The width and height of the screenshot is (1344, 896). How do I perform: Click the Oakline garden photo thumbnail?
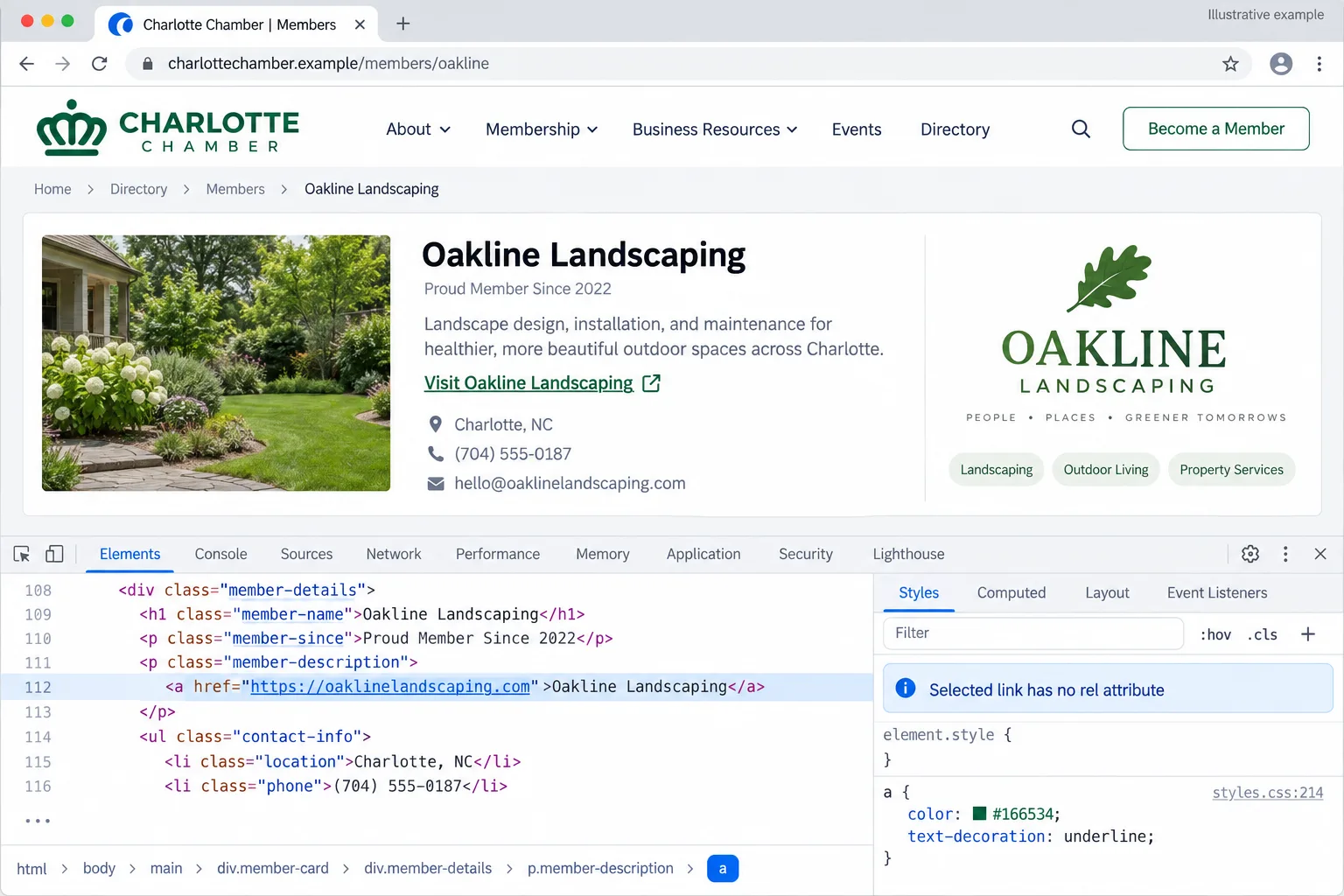216,363
